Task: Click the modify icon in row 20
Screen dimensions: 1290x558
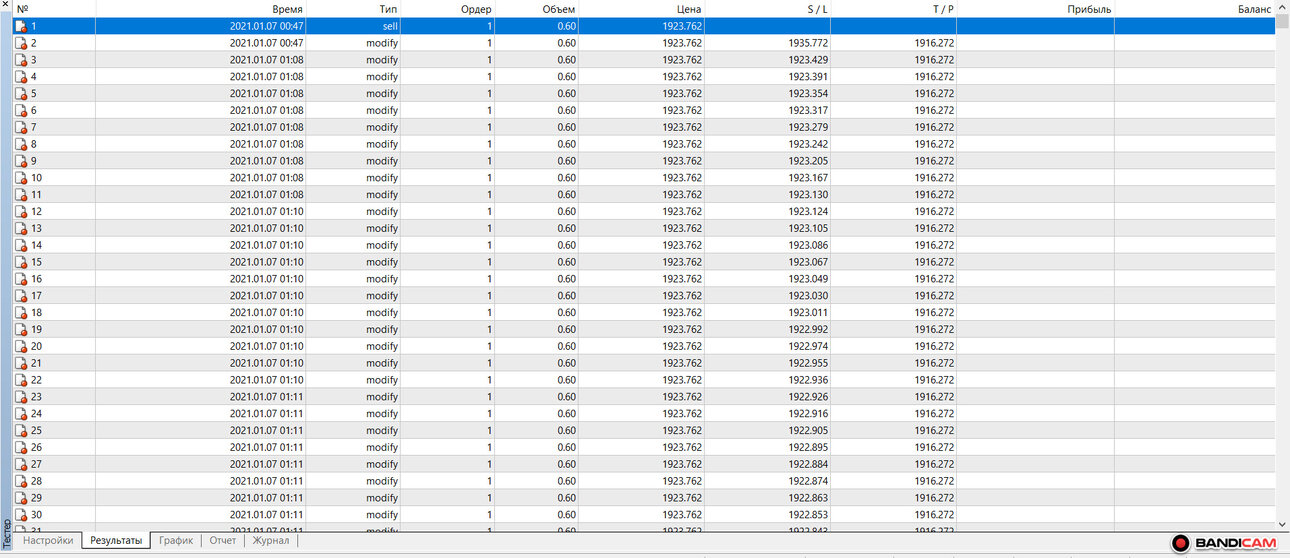Action: 21,346
